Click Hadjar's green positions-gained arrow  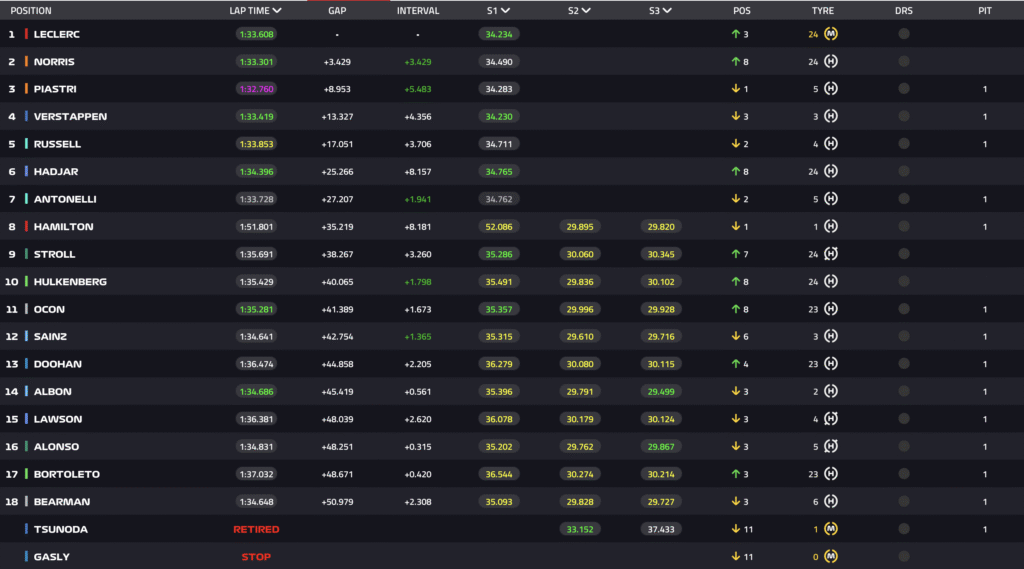735,171
